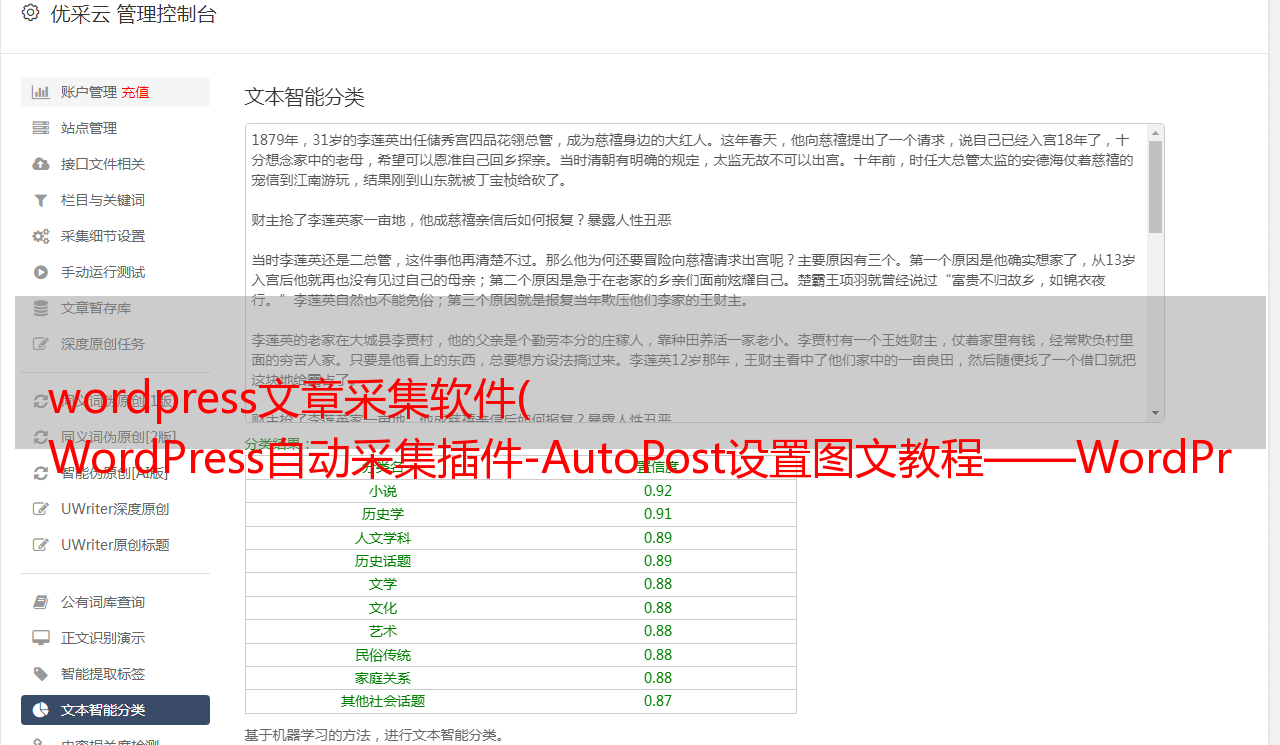Click the gear icon beside 优采云 管理控制台
This screenshot has width=1280, height=745.
tap(30, 13)
